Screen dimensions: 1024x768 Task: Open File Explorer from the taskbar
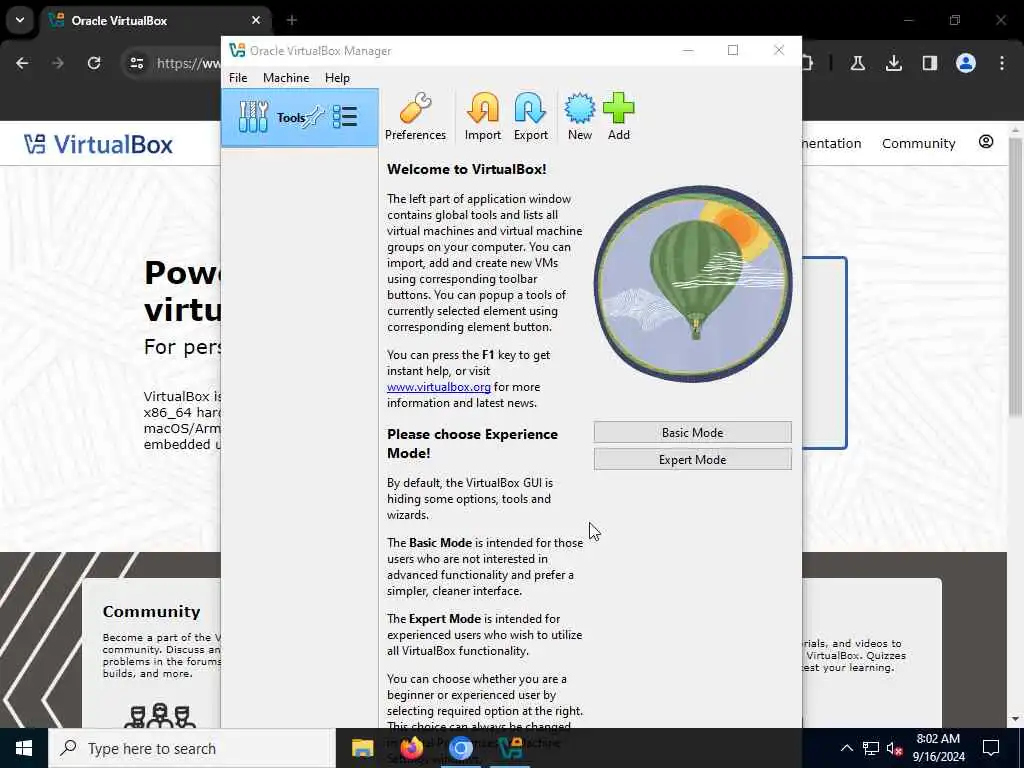tap(362, 748)
